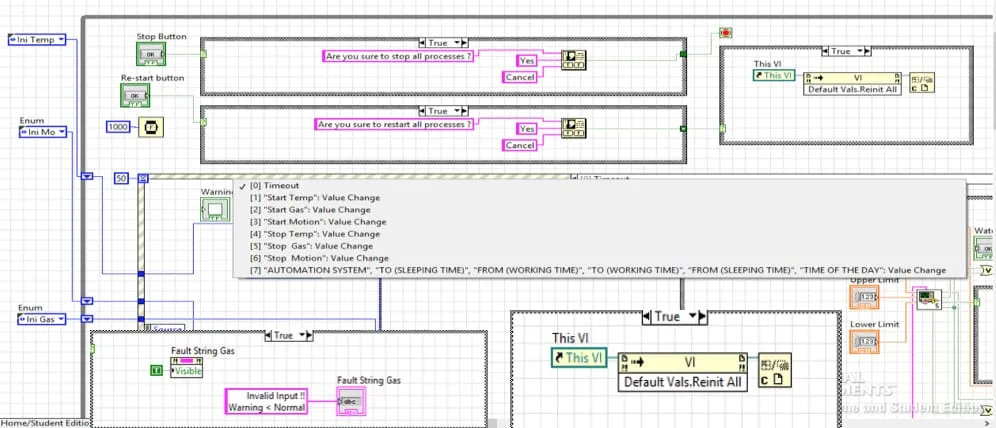Click the Stop Button boolean terminal
This screenshot has height=428, width=996.
(151, 53)
